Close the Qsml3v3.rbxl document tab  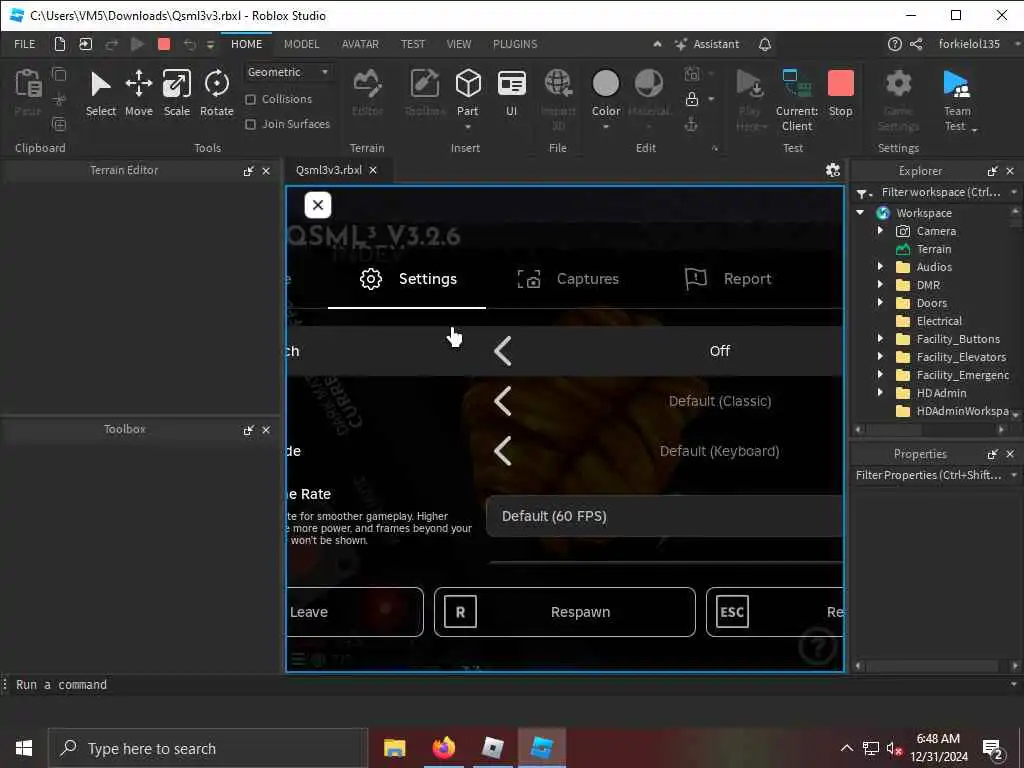click(x=373, y=170)
